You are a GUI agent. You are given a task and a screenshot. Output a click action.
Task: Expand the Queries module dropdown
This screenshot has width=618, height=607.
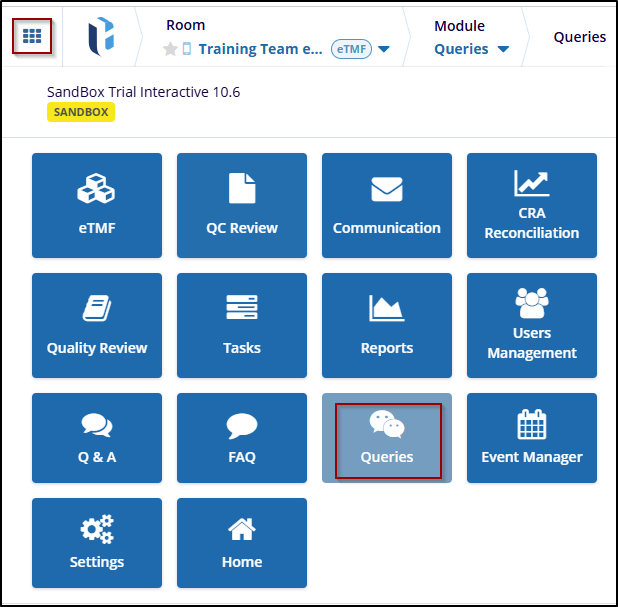pos(502,50)
